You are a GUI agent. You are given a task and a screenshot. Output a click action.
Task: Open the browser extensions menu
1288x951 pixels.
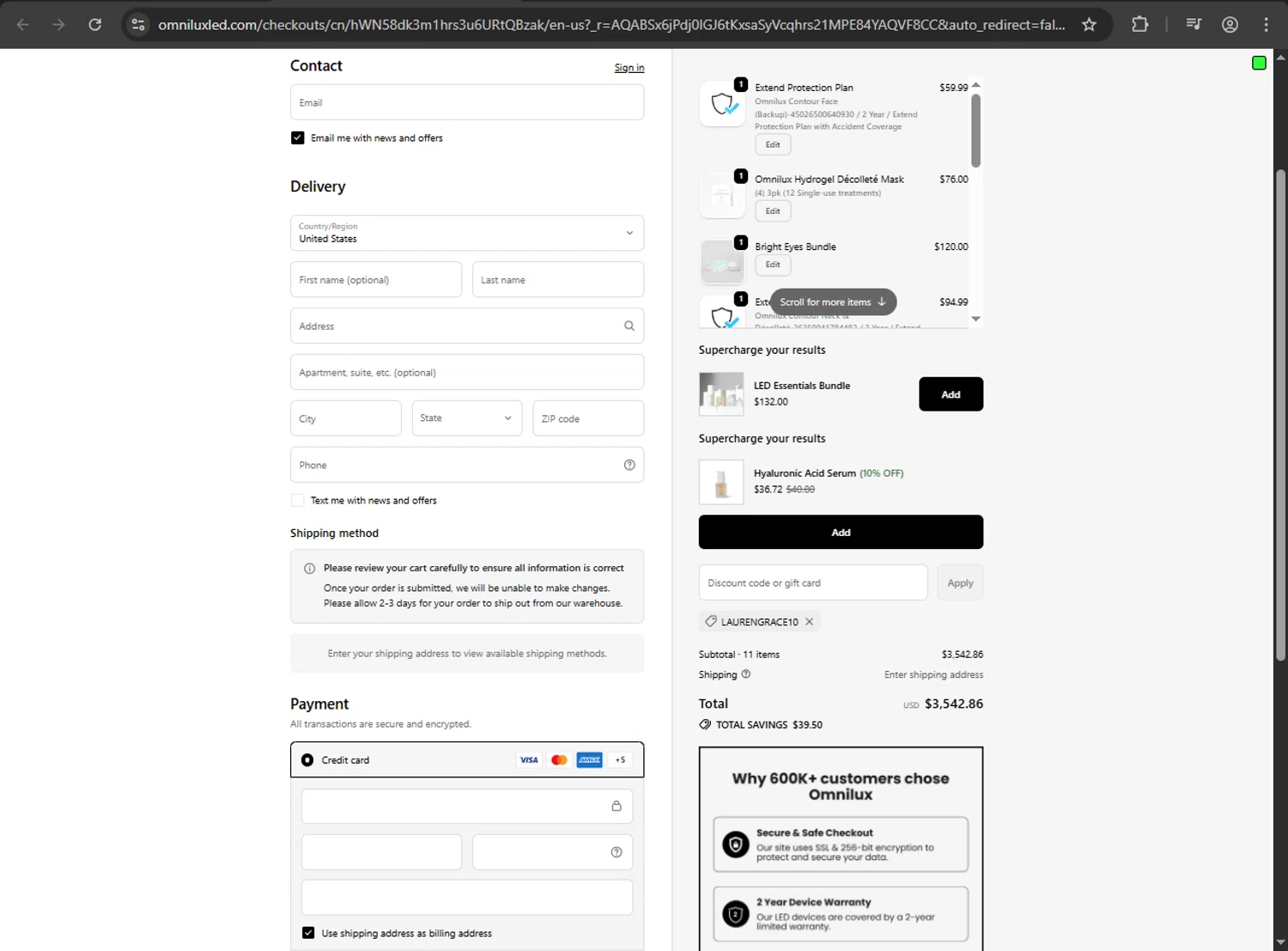pos(1139,24)
